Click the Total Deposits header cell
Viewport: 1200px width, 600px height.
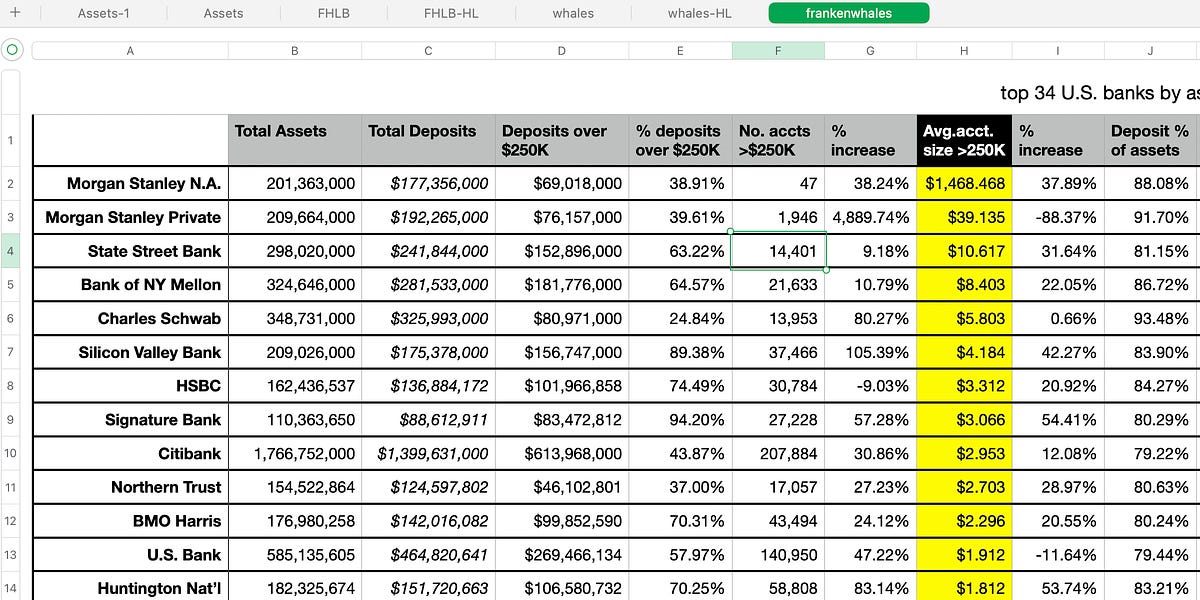pyautogui.click(x=428, y=140)
